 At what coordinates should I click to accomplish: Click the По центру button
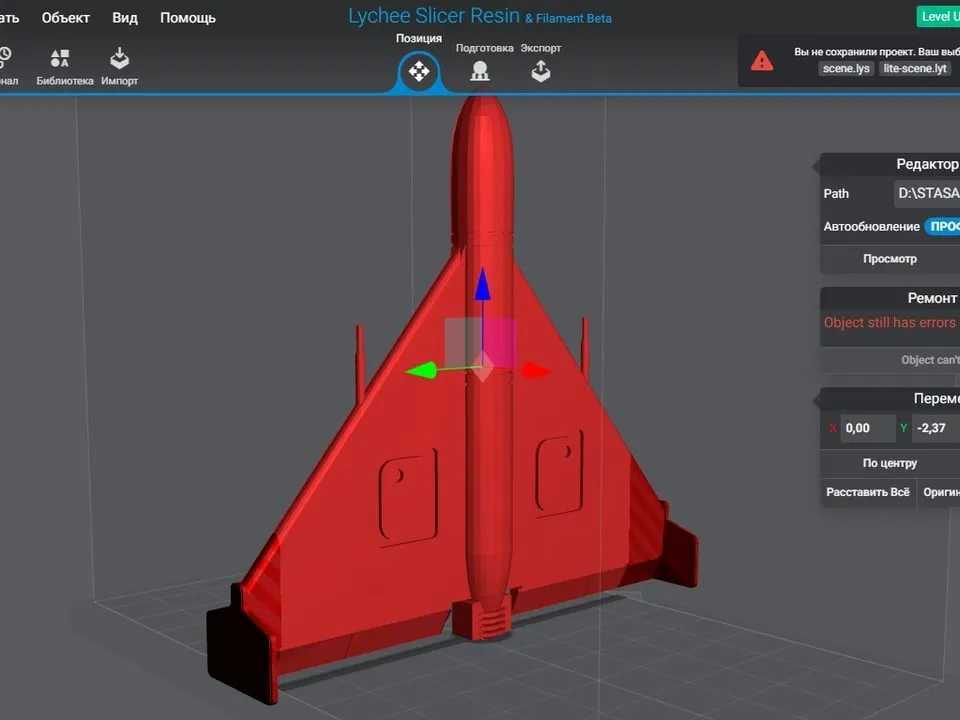coord(889,462)
